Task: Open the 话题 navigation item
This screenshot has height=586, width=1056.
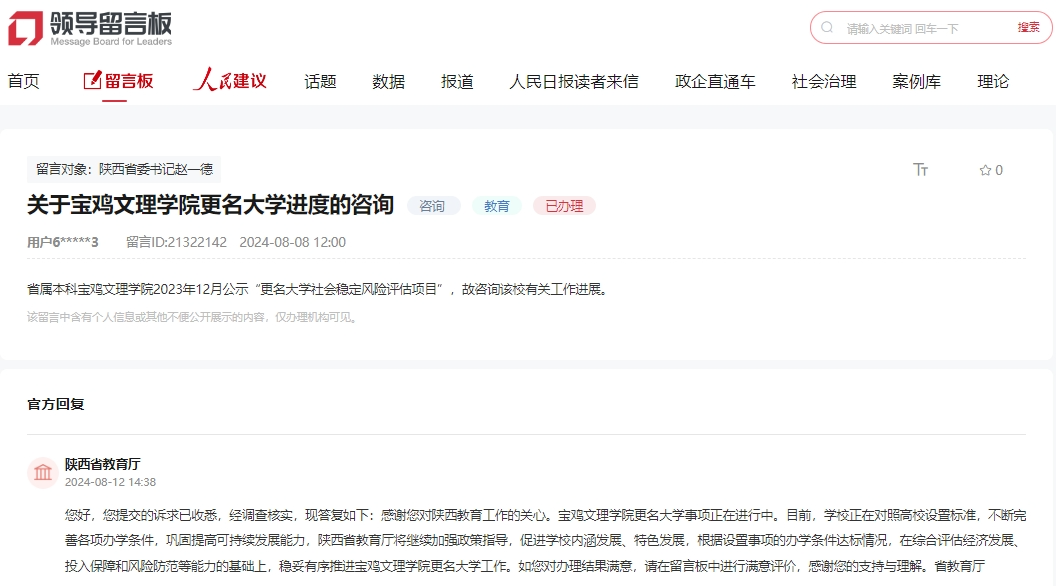Action: (319, 80)
